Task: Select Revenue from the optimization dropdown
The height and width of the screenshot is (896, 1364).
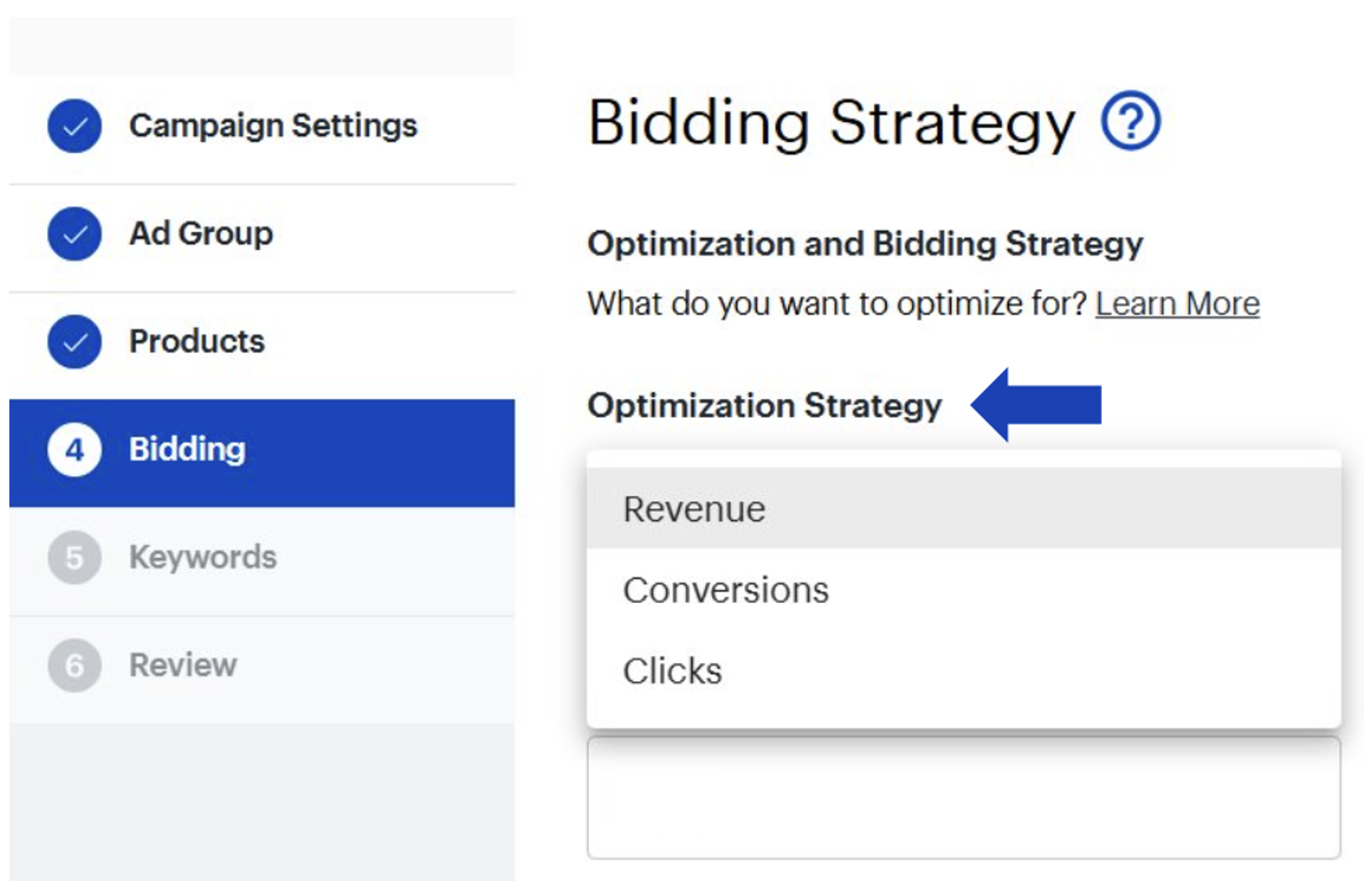Action: click(694, 509)
